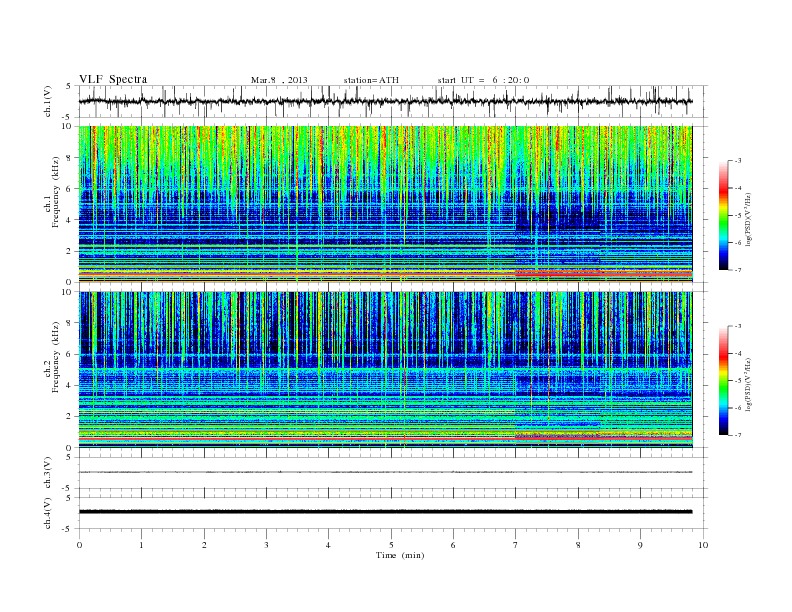792x612 pixels.
Task: Click time axis tick label '2'
Action: tap(204, 545)
